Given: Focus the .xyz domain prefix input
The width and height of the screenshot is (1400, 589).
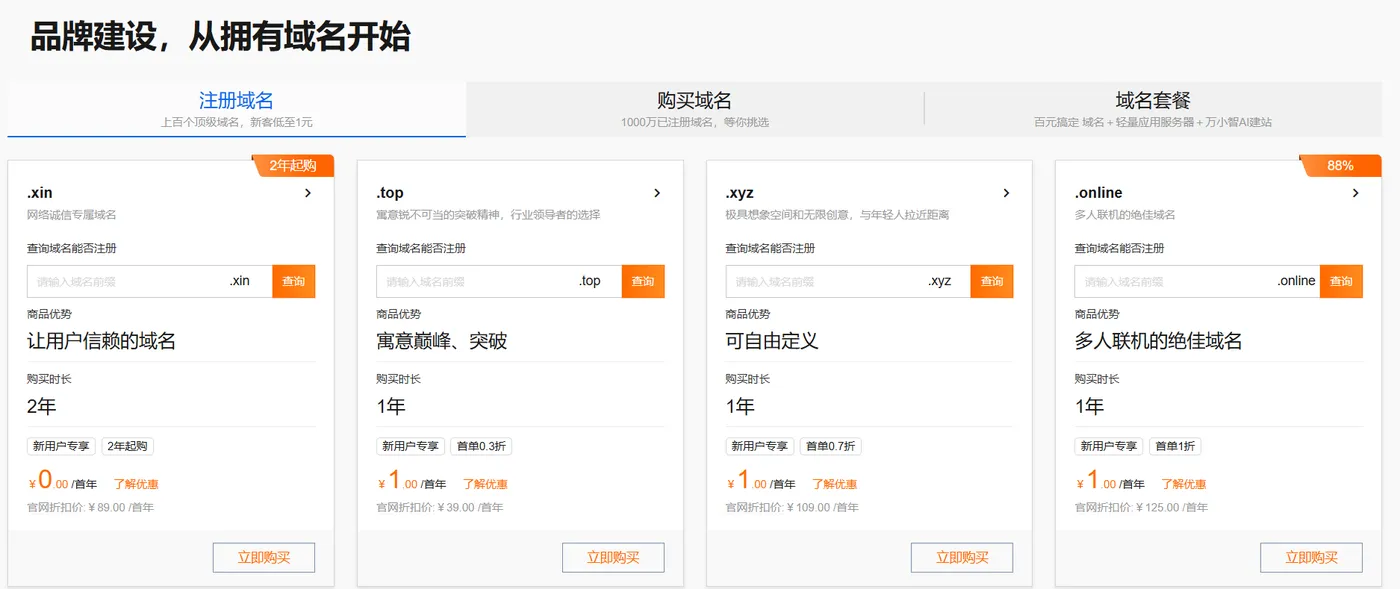Looking at the screenshot, I should pyautogui.click(x=848, y=281).
